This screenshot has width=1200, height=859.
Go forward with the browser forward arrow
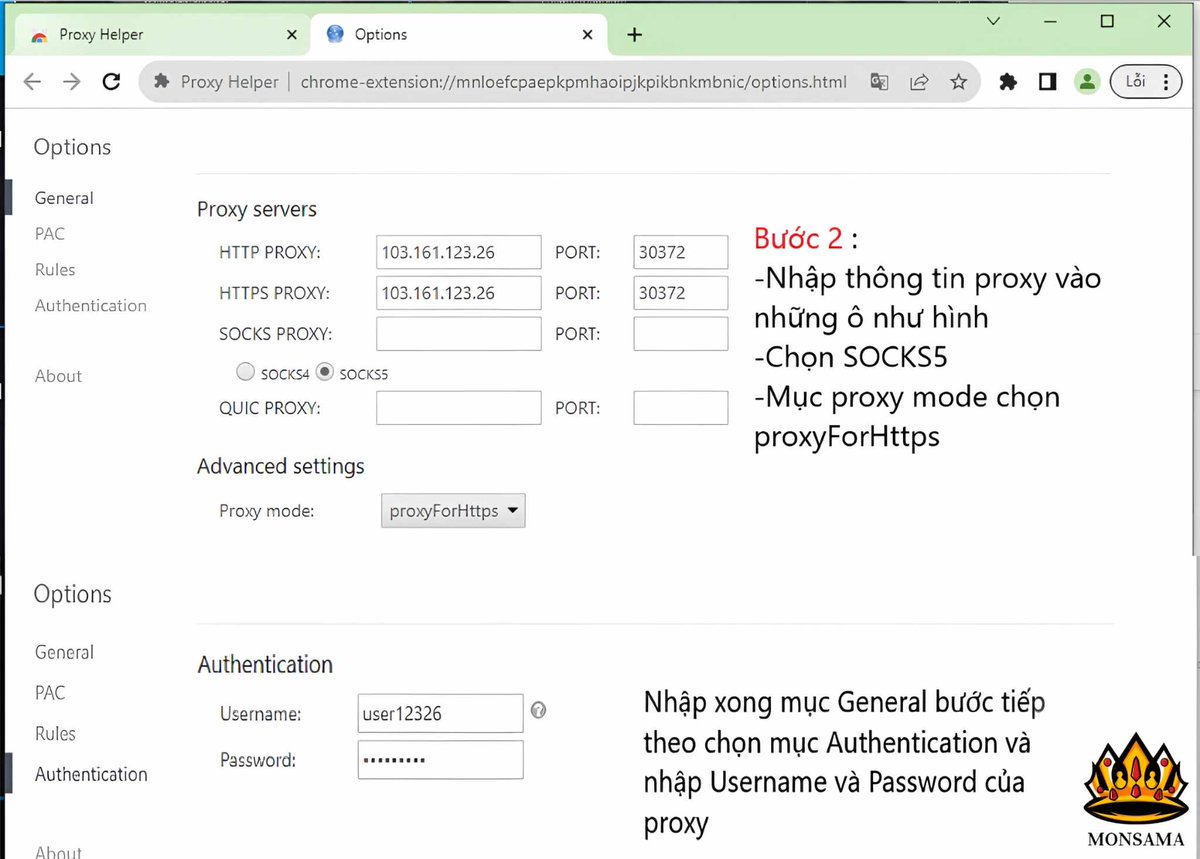coord(72,82)
